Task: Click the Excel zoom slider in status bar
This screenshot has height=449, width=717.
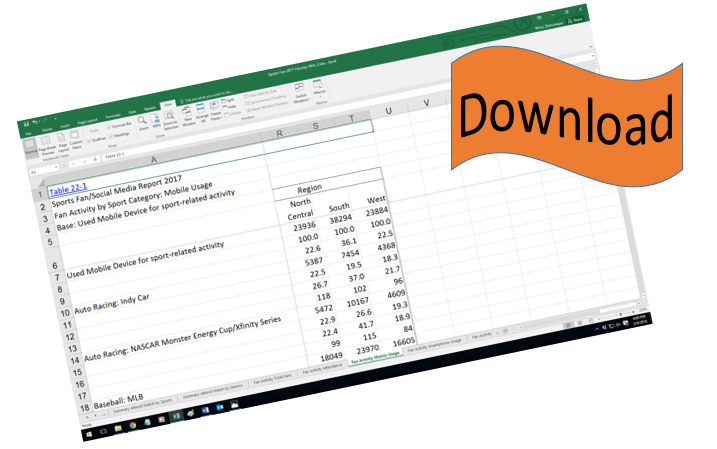Action: [x=617, y=314]
